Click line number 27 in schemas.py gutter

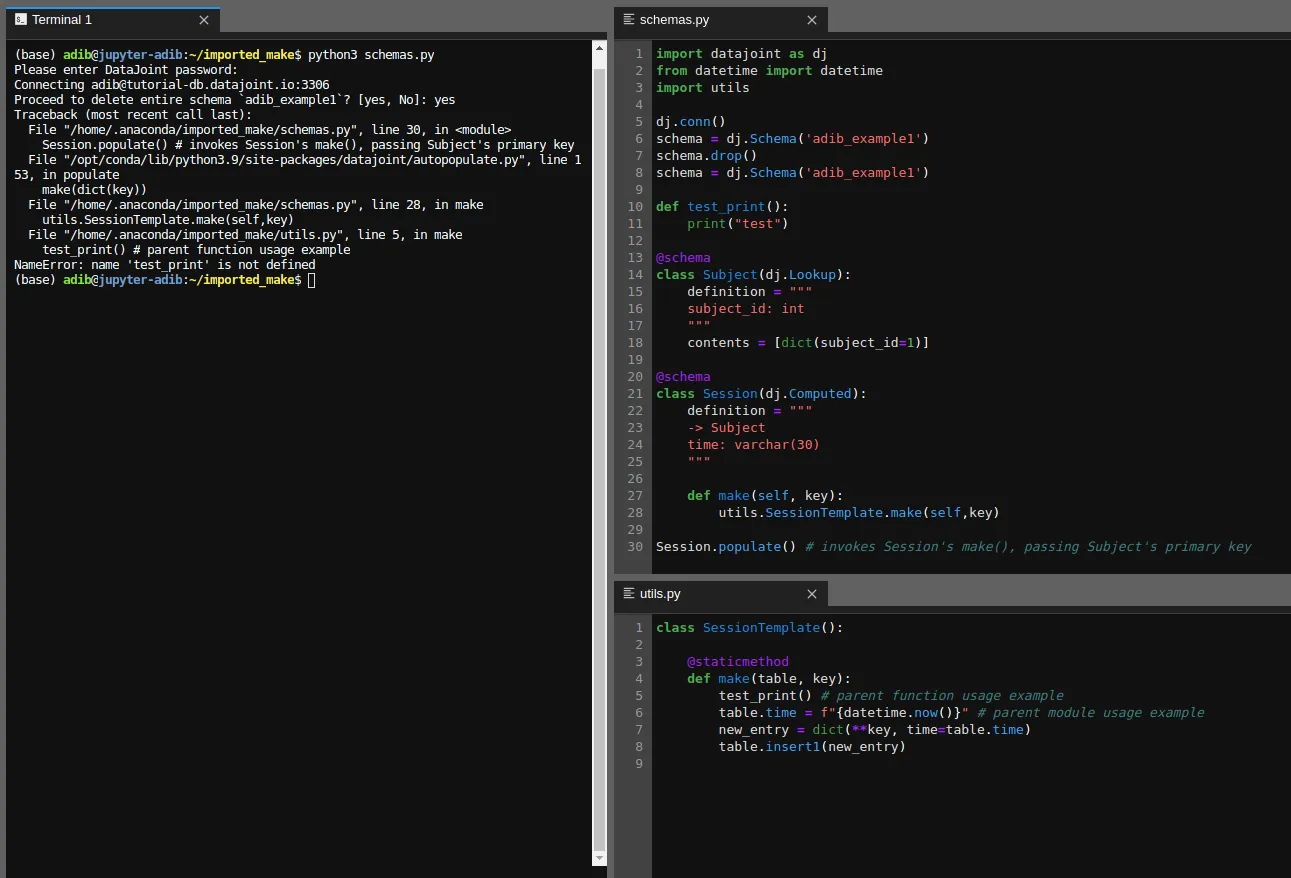point(635,496)
